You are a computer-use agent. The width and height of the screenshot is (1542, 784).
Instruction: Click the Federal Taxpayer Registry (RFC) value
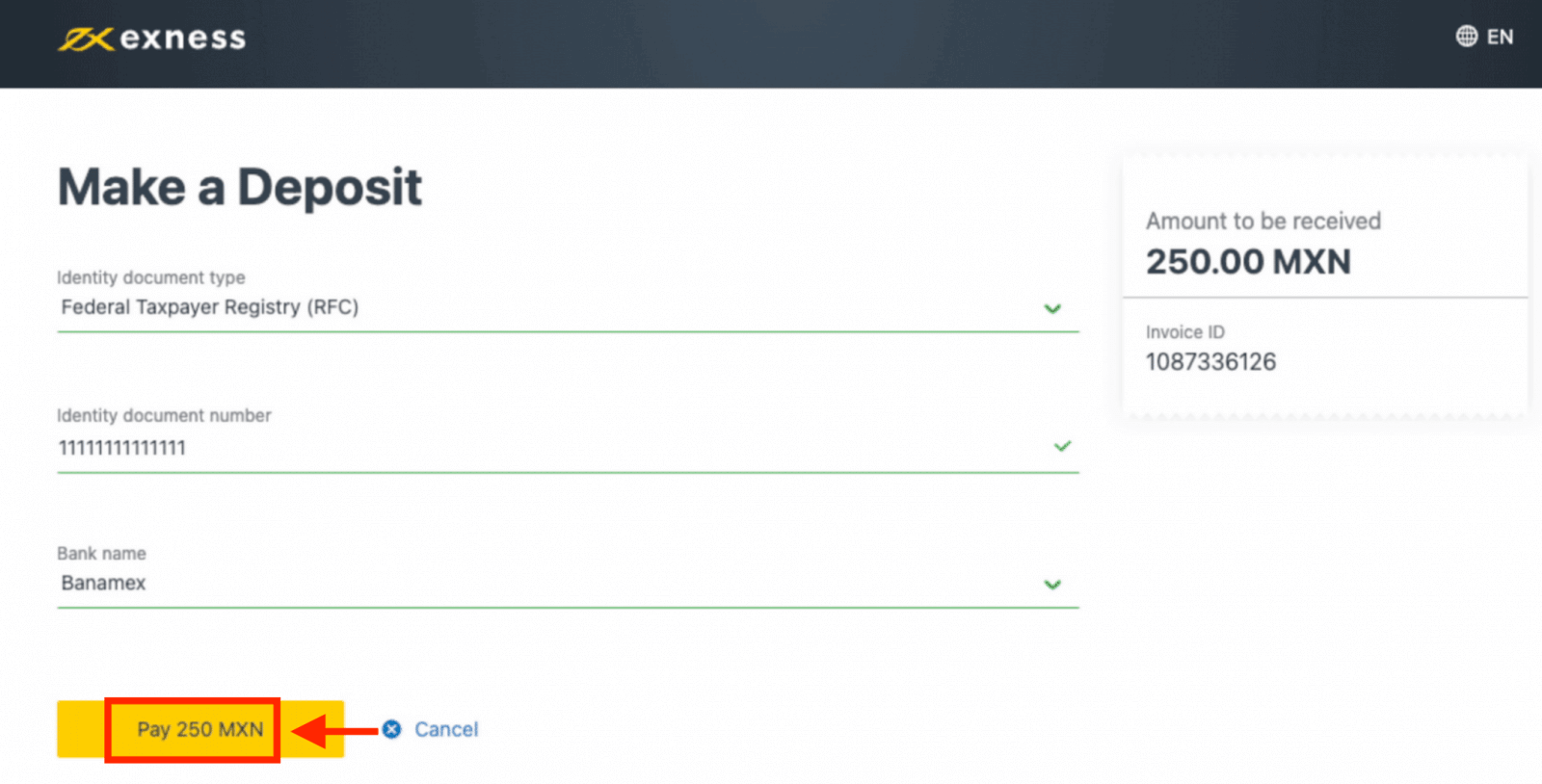pos(209,307)
